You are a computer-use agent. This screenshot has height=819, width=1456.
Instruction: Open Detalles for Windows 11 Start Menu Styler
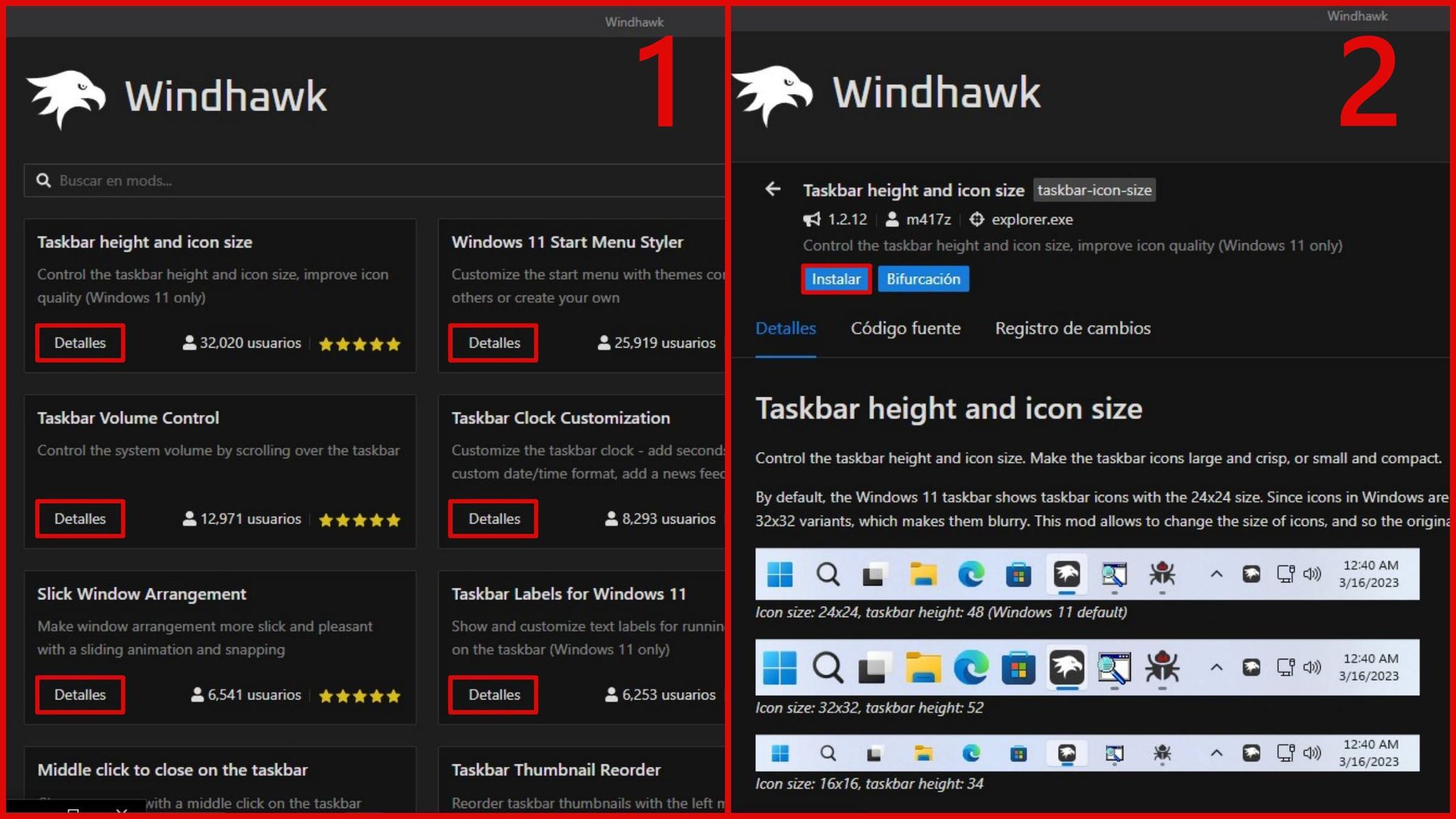click(493, 343)
